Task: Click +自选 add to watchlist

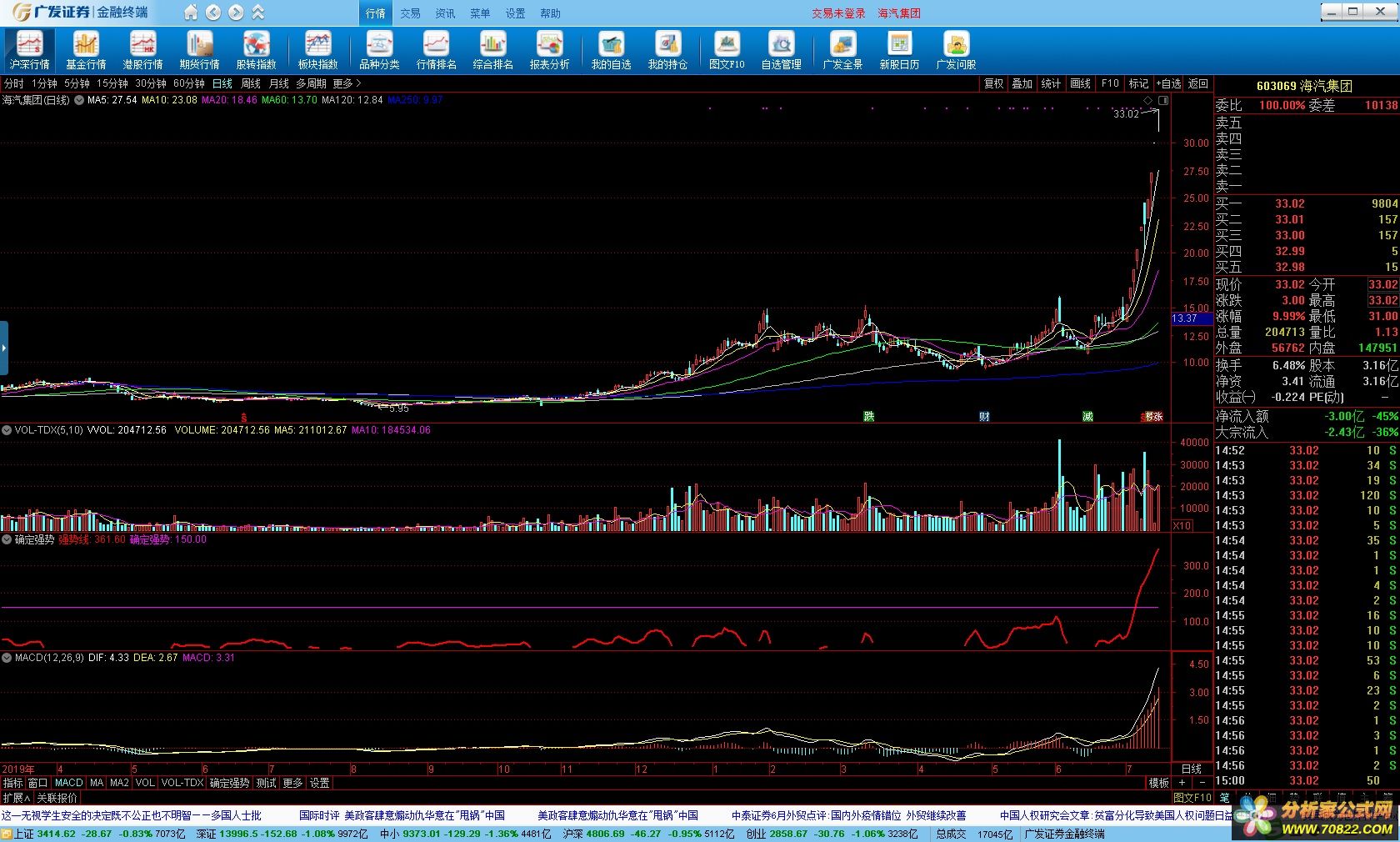Action: [1168, 83]
